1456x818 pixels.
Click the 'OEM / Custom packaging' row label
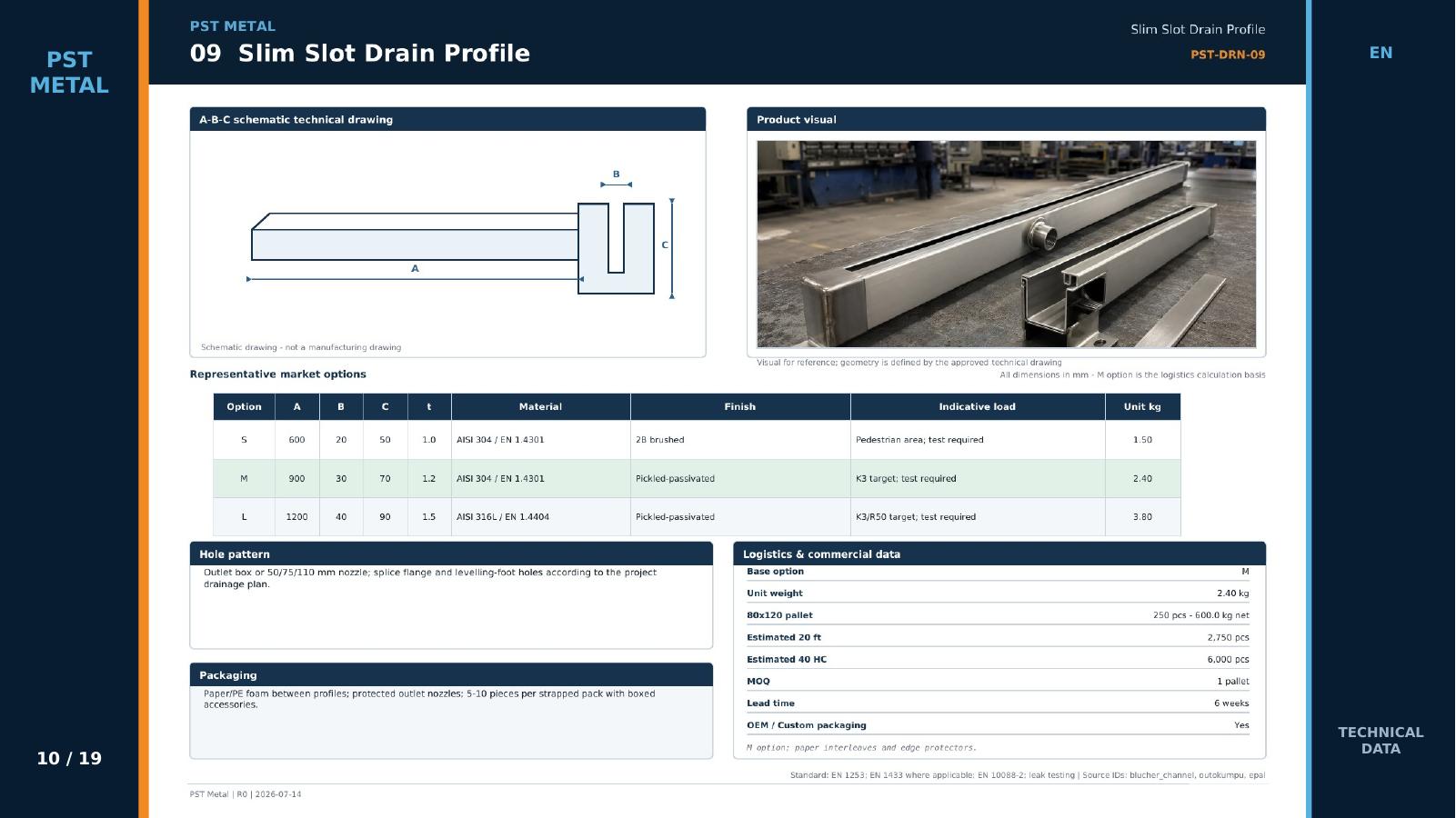pyautogui.click(x=806, y=725)
